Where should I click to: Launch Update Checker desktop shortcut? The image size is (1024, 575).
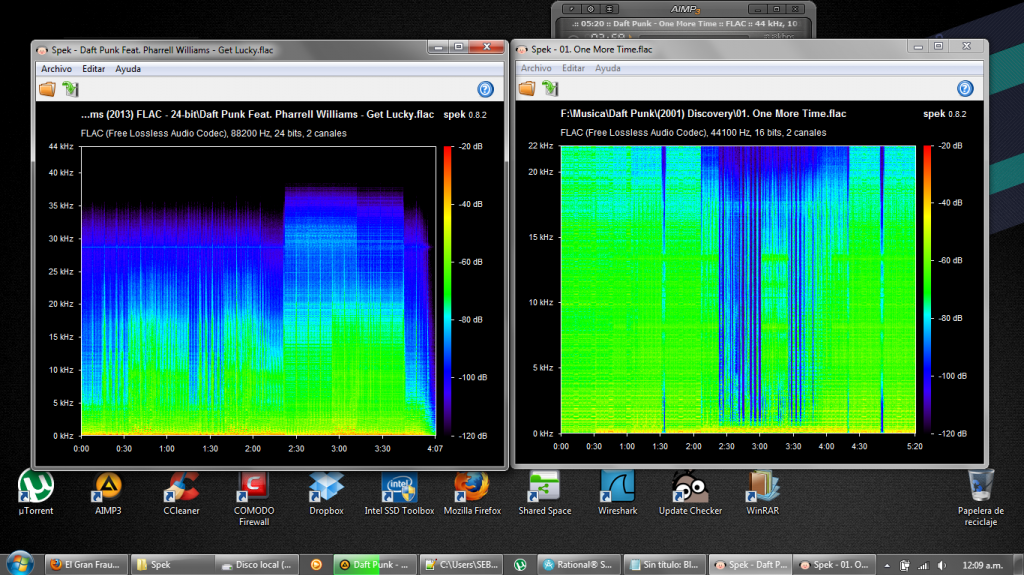[690, 493]
